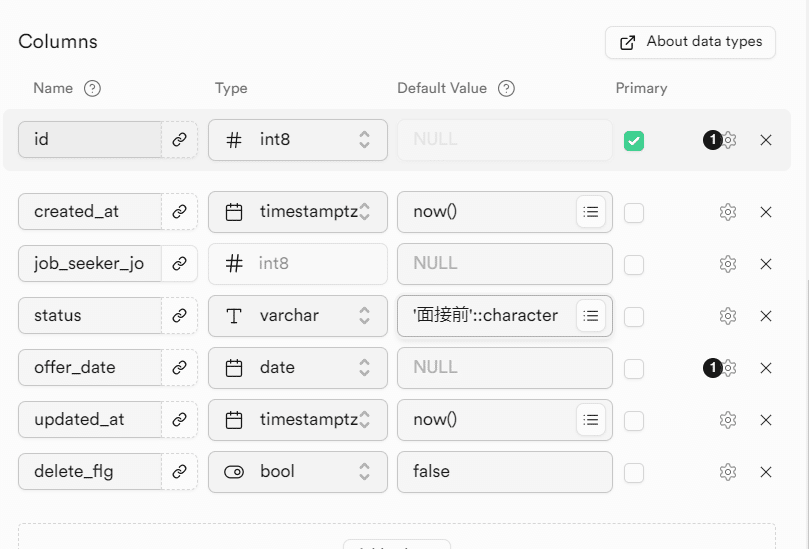809x549 pixels.
Task: Expand the varchar type dropdown for status
Action: (297, 316)
